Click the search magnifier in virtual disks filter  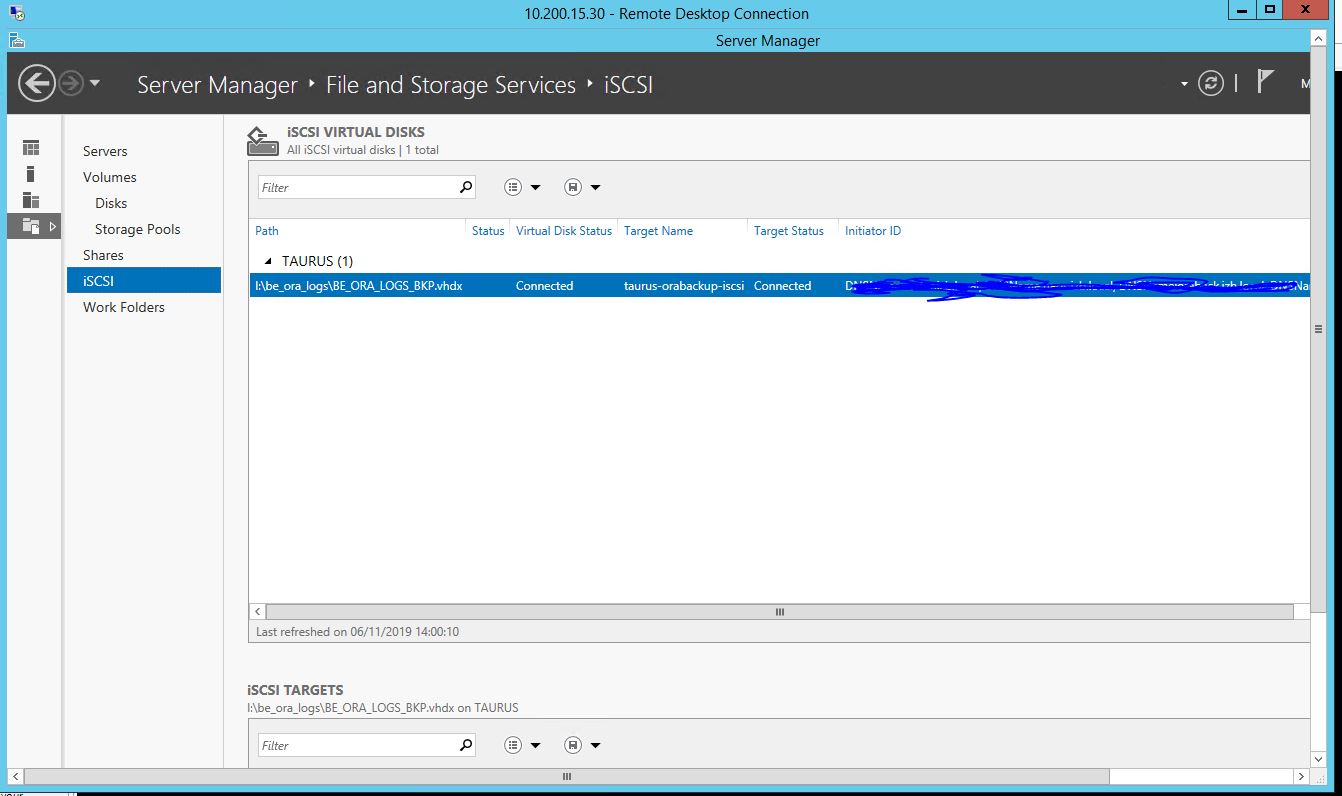466,187
